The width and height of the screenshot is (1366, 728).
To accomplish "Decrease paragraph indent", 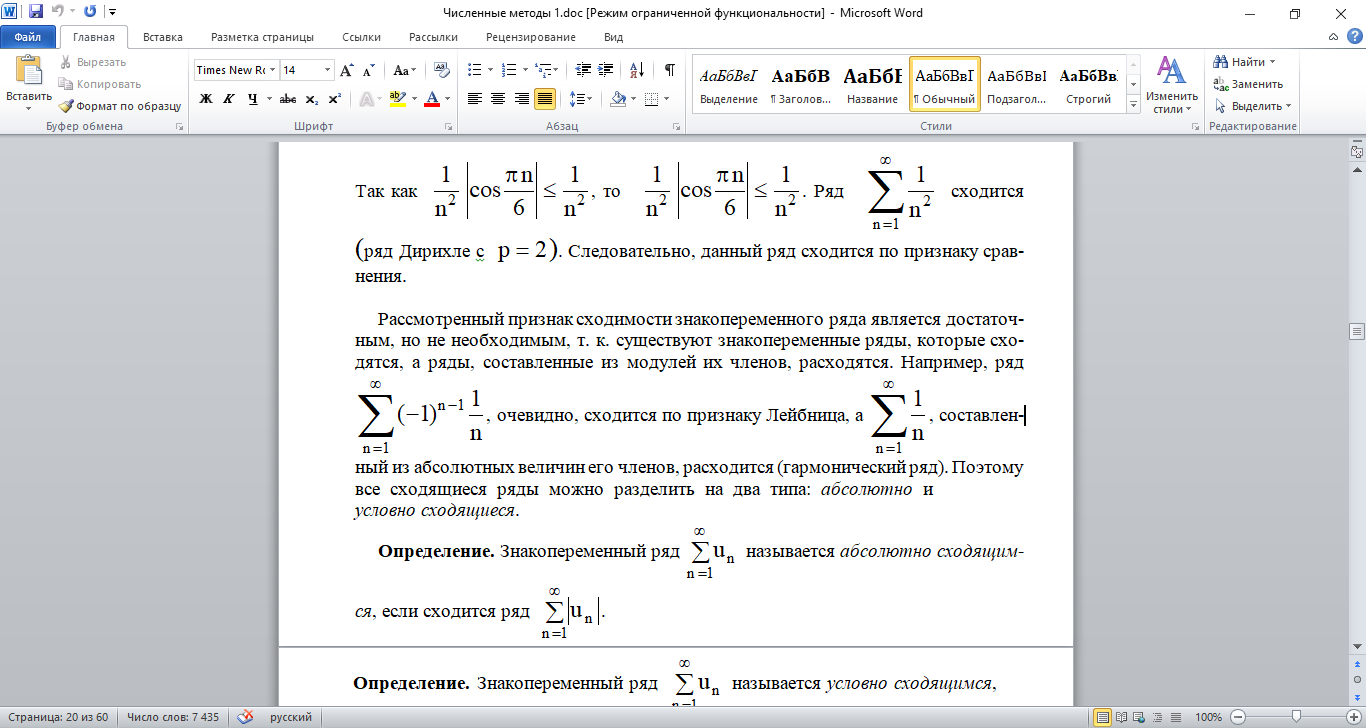I will pos(583,70).
